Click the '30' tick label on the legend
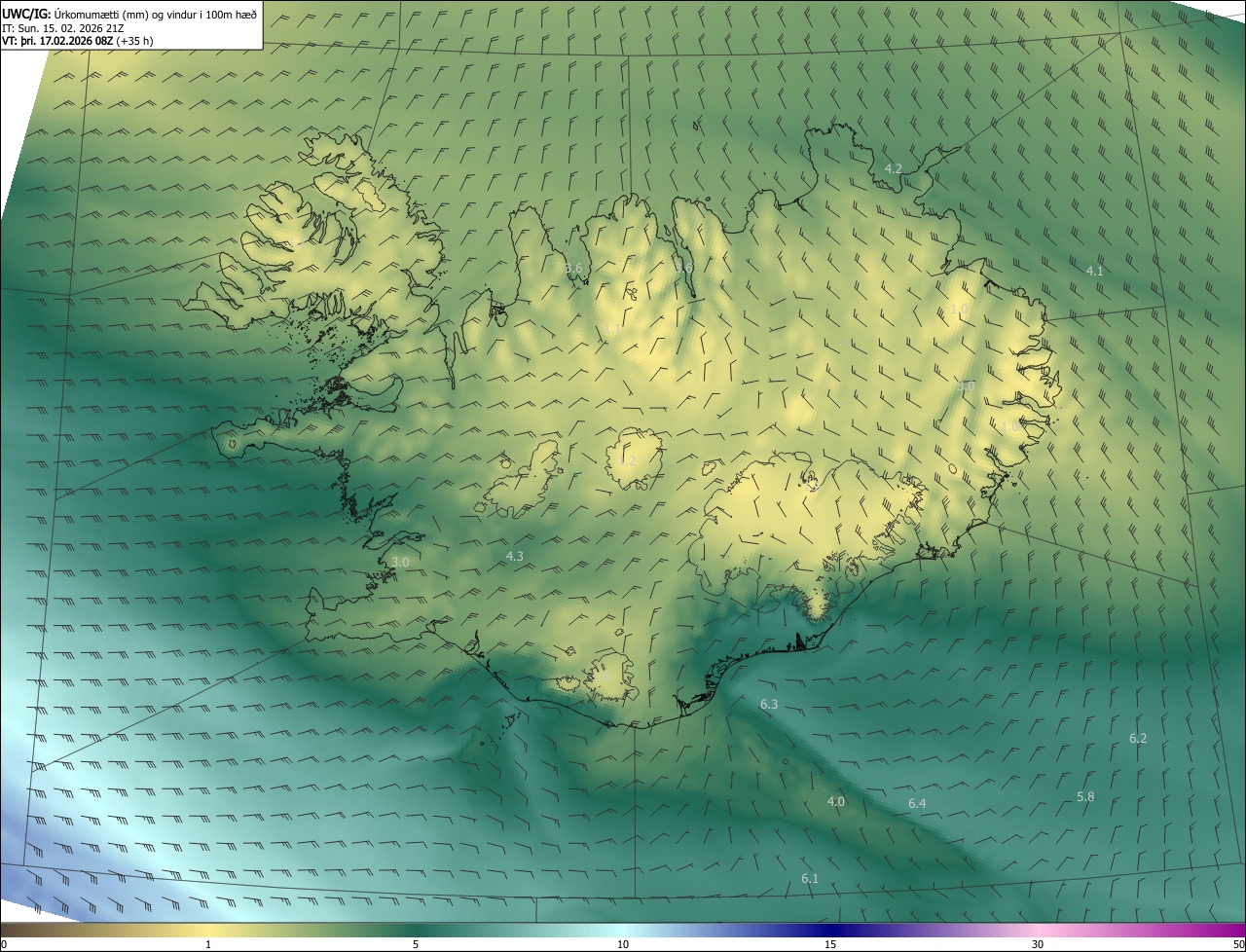1246x952 pixels. (x=1038, y=945)
